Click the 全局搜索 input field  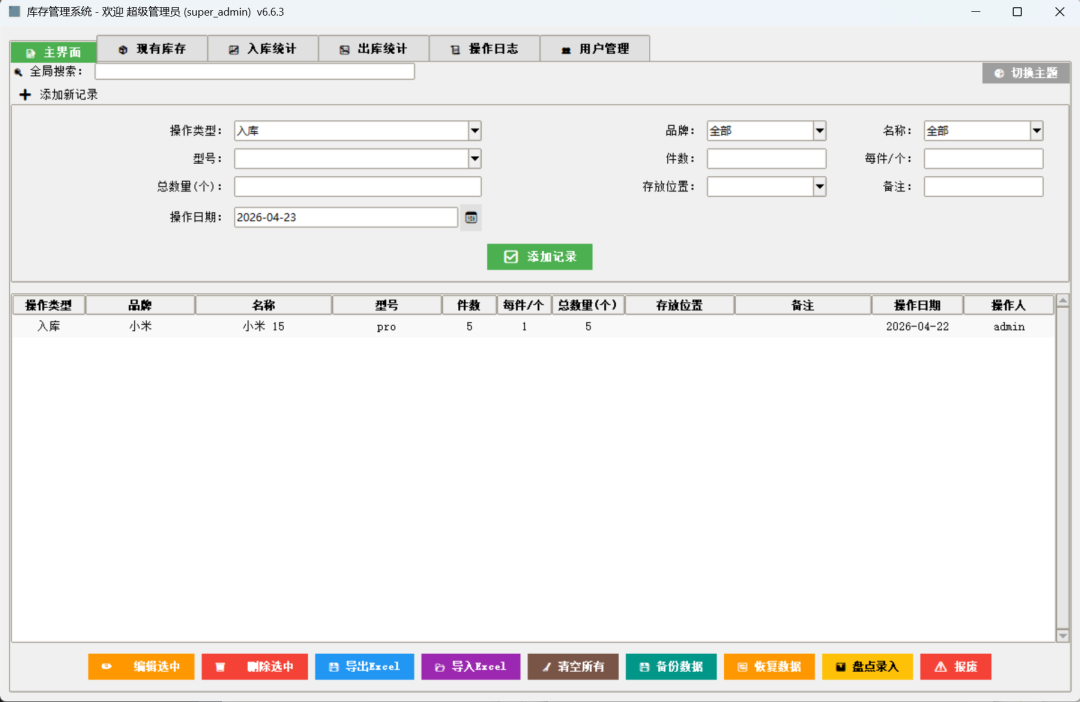[254, 72]
